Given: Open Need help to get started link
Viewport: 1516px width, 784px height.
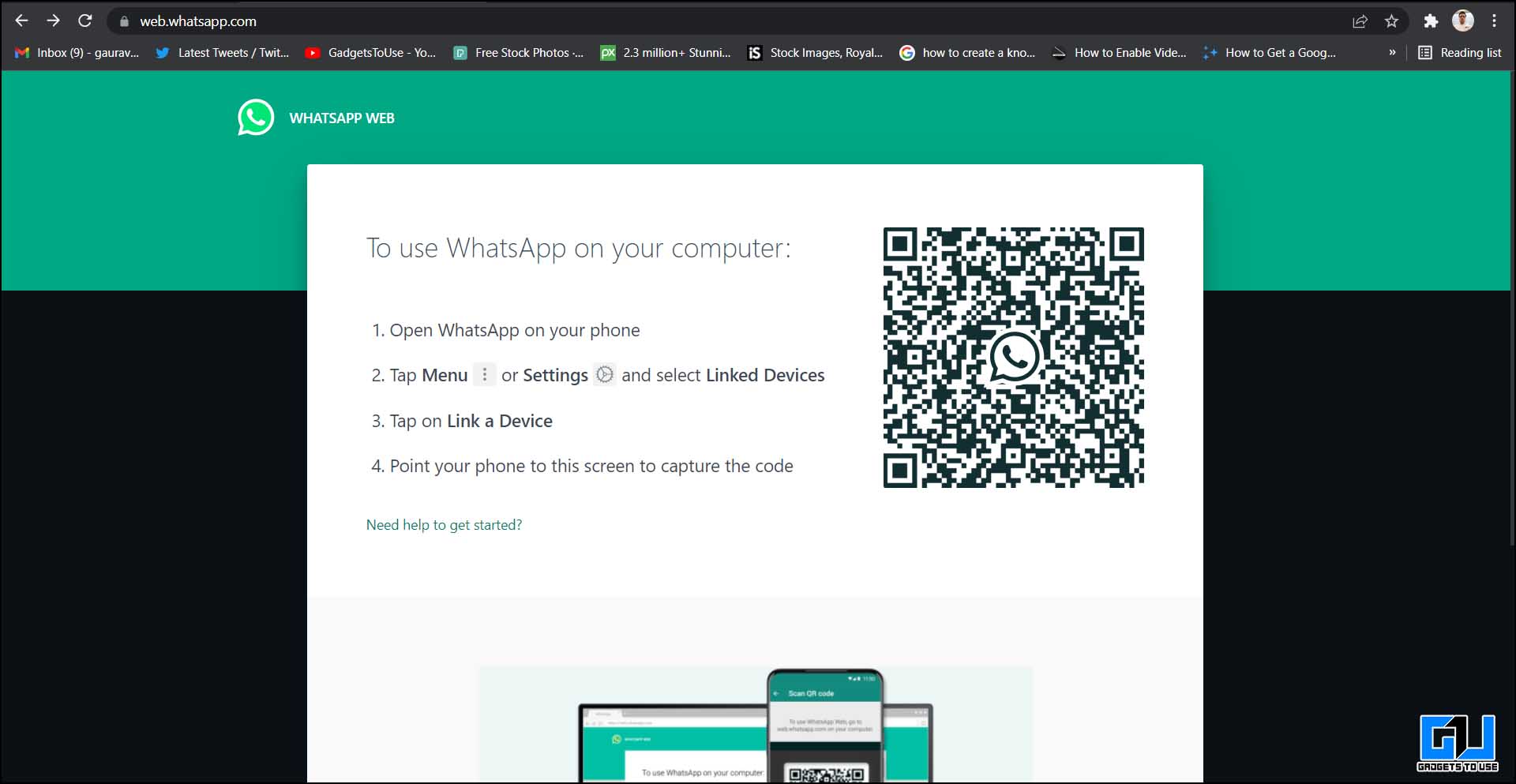Looking at the screenshot, I should [444, 525].
